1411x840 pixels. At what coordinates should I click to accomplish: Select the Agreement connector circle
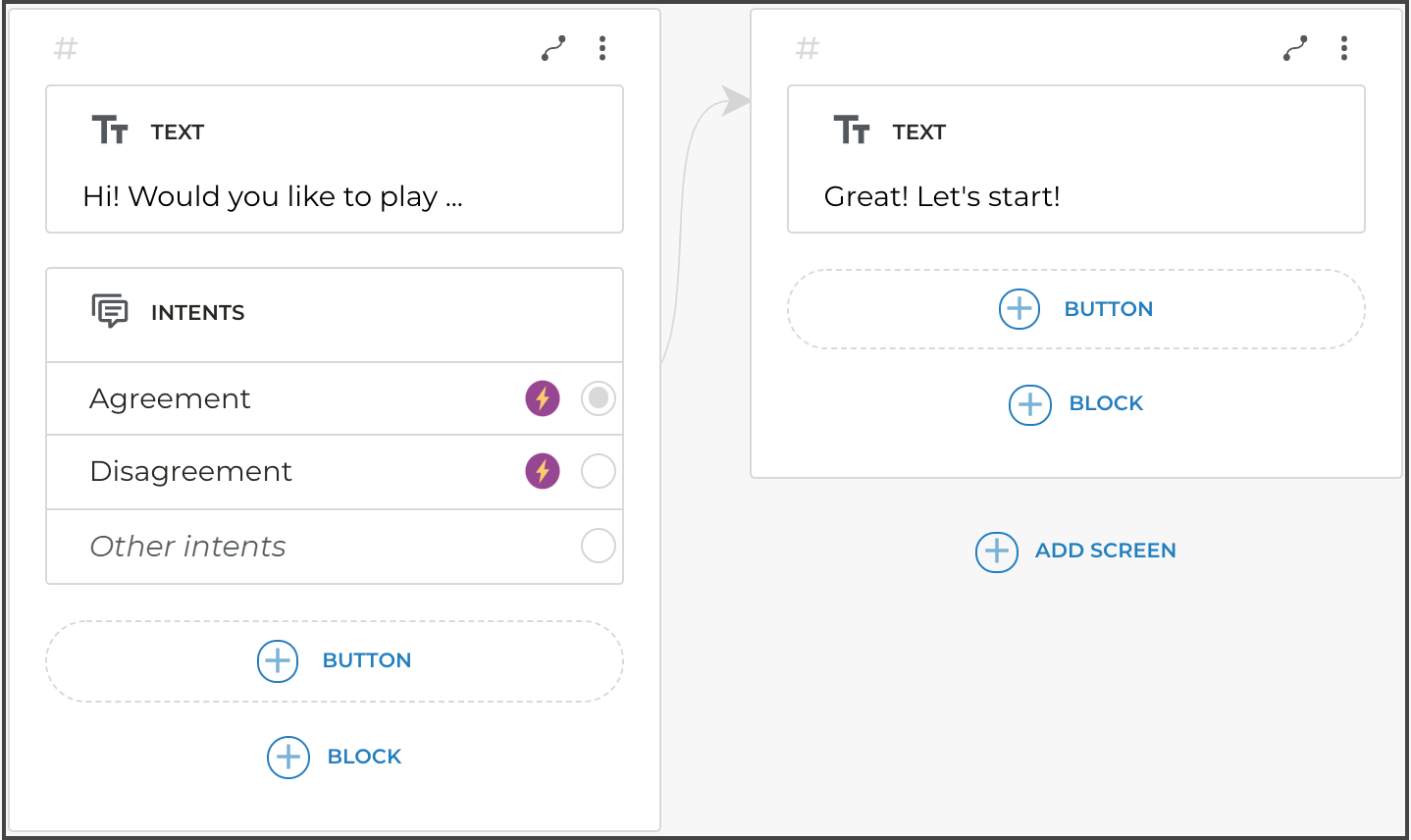pos(599,398)
